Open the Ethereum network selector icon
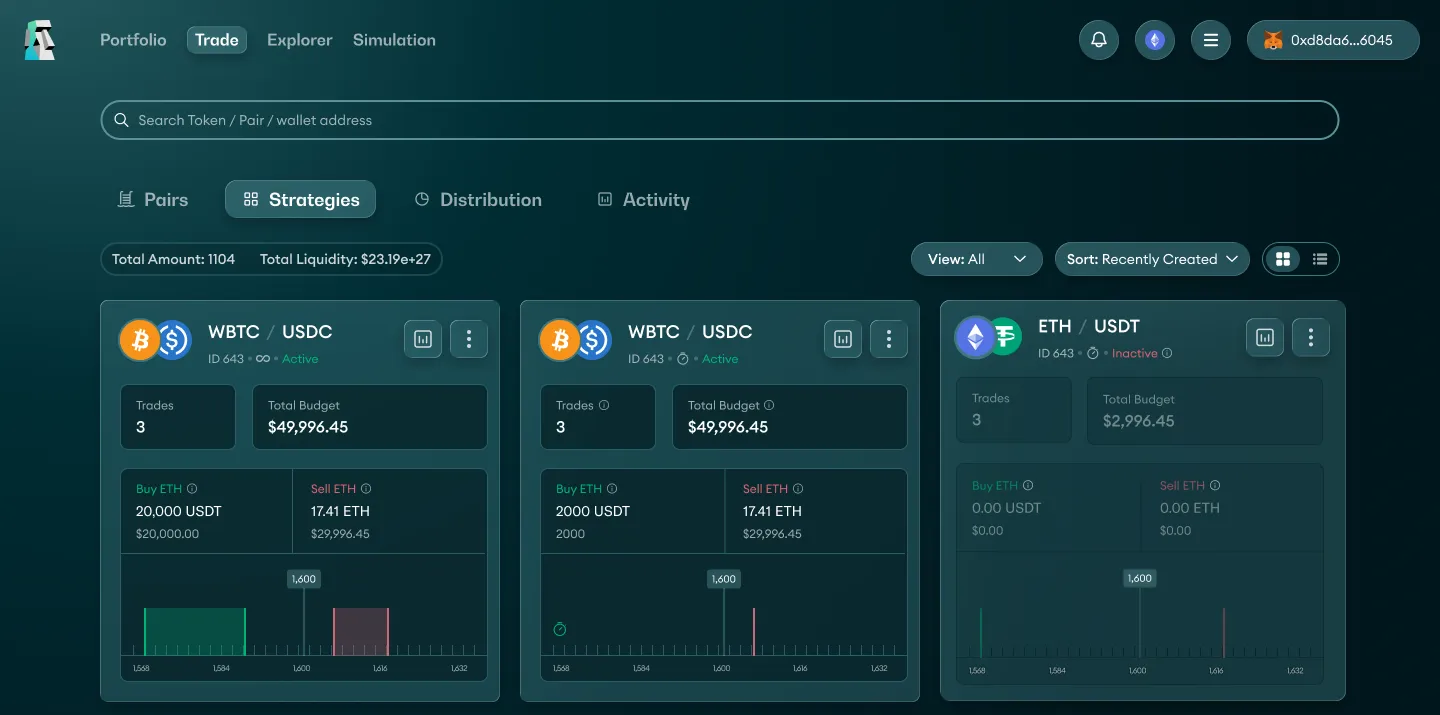The width and height of the screenshot is (1440, 715). click(1155, 40)
